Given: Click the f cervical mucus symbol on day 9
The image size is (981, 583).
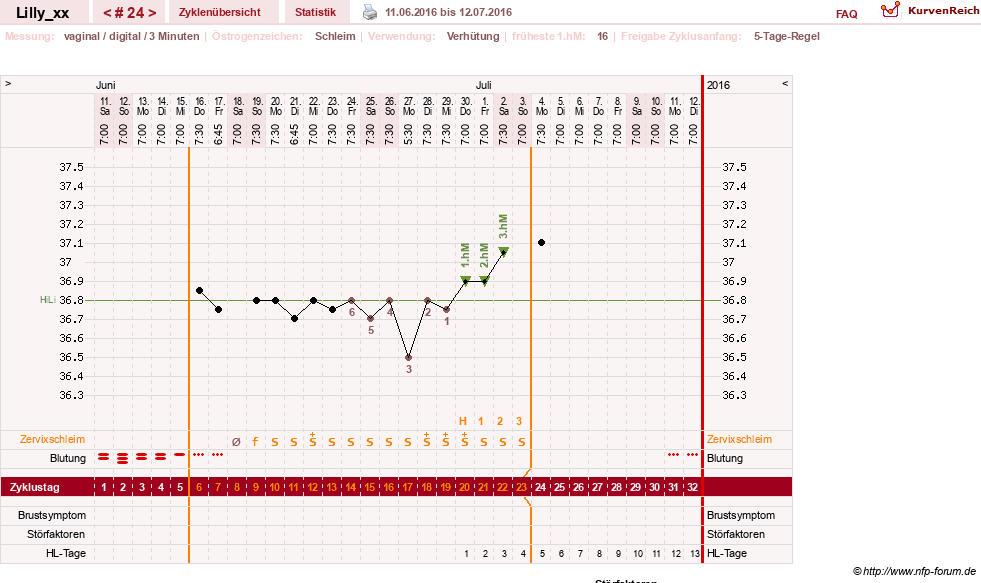Looking at the screenshot, I should [x=255, y=442].
